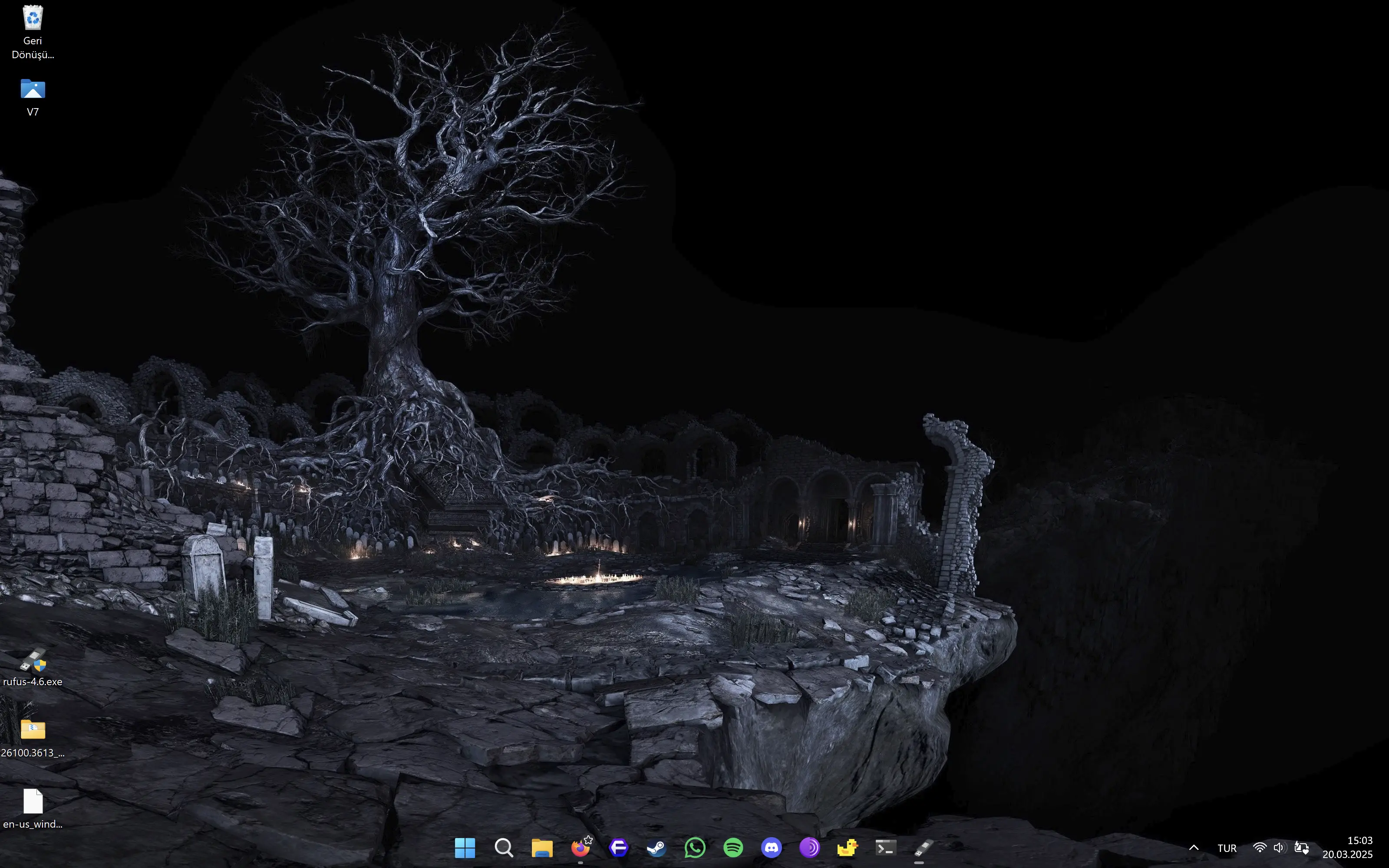The height and width of the screenshot is (868, 1389).
Task: Open Discord from the taskbar
Action: [x=772, y=848]
